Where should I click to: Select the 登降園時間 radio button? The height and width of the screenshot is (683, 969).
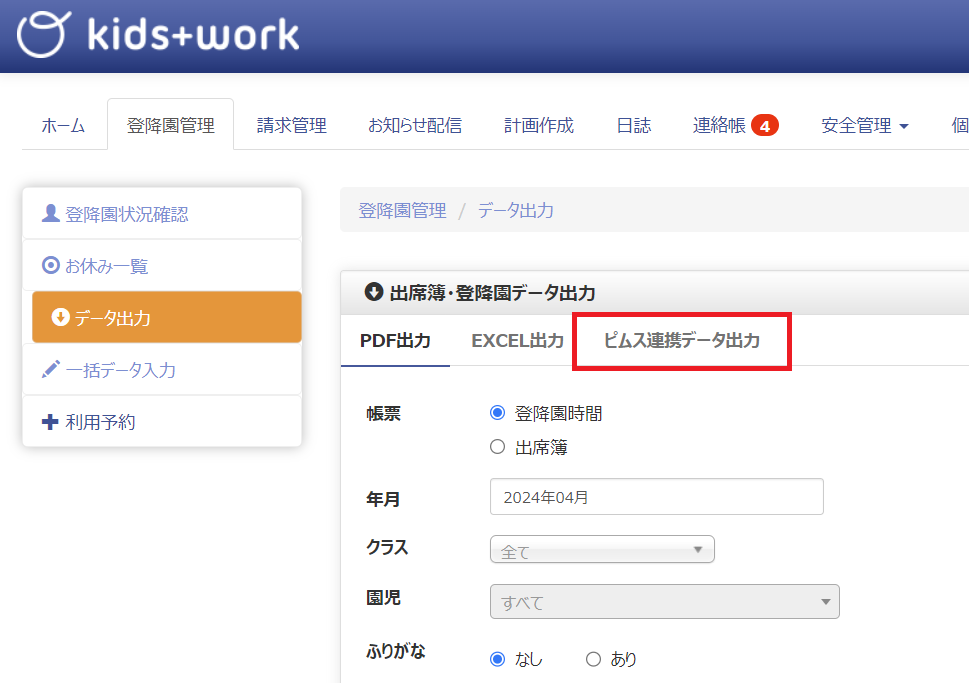pyautogui.click(x=497, y=413)
